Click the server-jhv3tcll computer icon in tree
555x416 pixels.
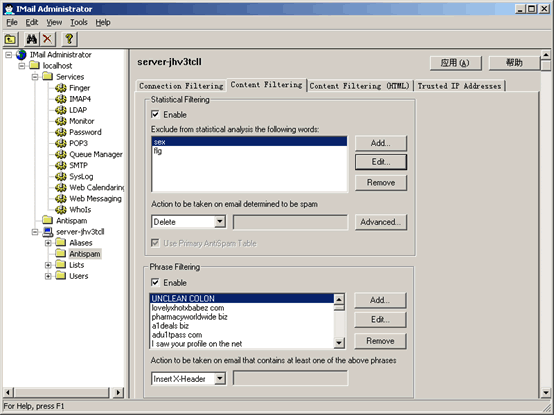point(47,232)
